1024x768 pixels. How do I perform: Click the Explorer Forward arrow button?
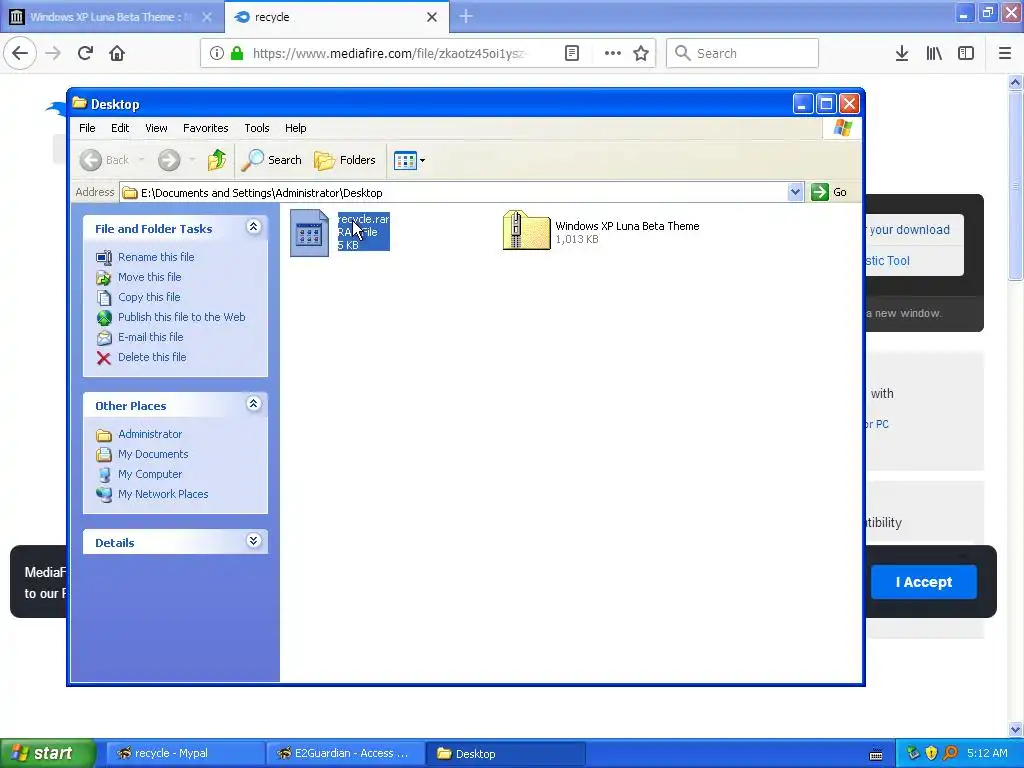click(168, 160)
